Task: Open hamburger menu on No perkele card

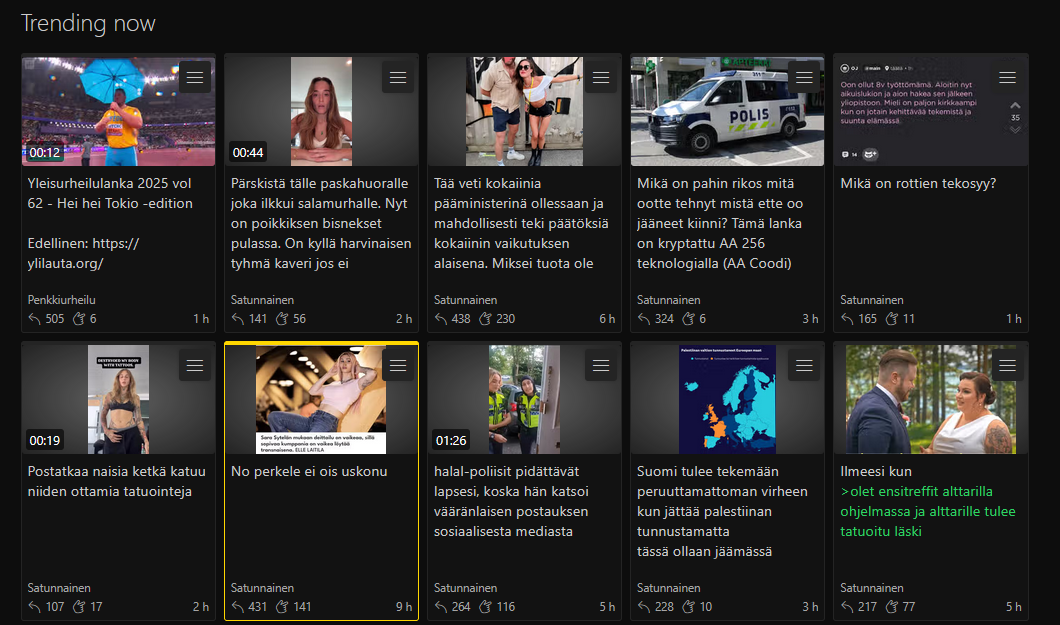Action: 398,366
